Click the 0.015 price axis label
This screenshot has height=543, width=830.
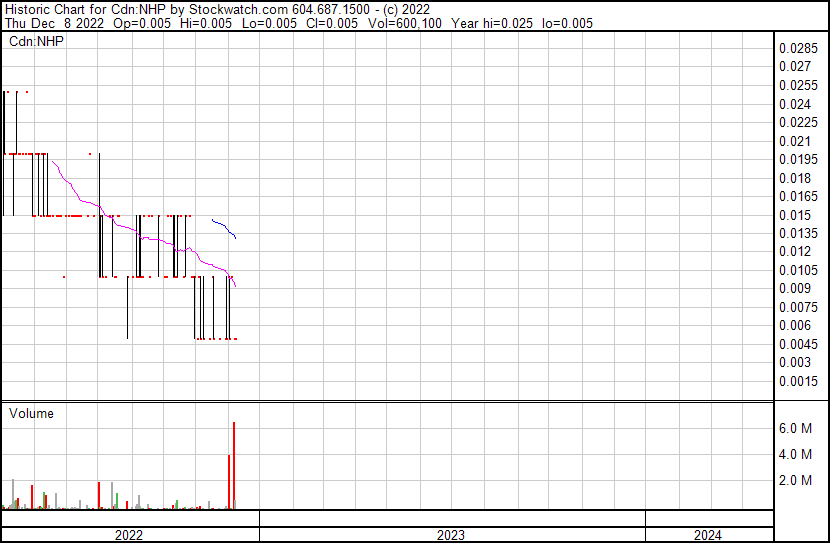coord(795,215)
